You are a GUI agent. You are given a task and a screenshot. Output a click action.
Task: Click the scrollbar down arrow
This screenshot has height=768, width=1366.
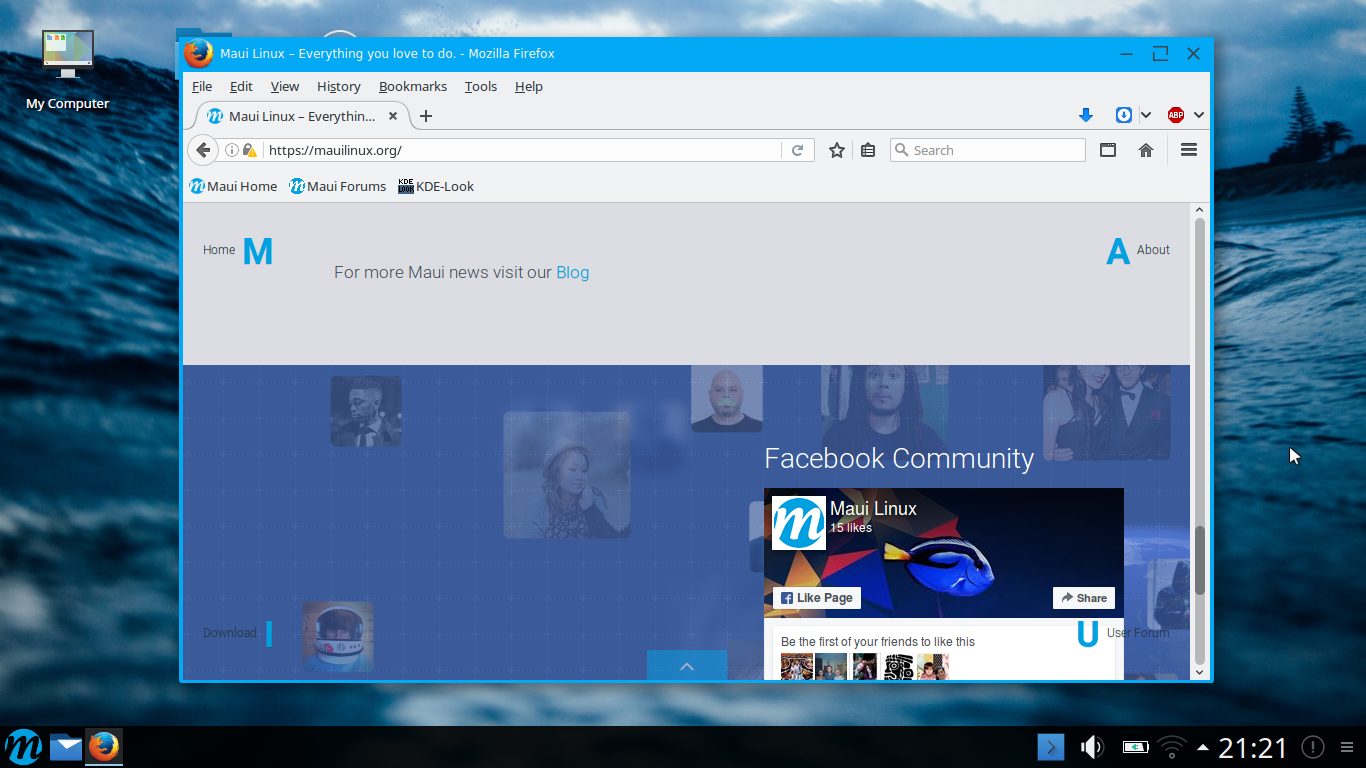[1200, 672]
